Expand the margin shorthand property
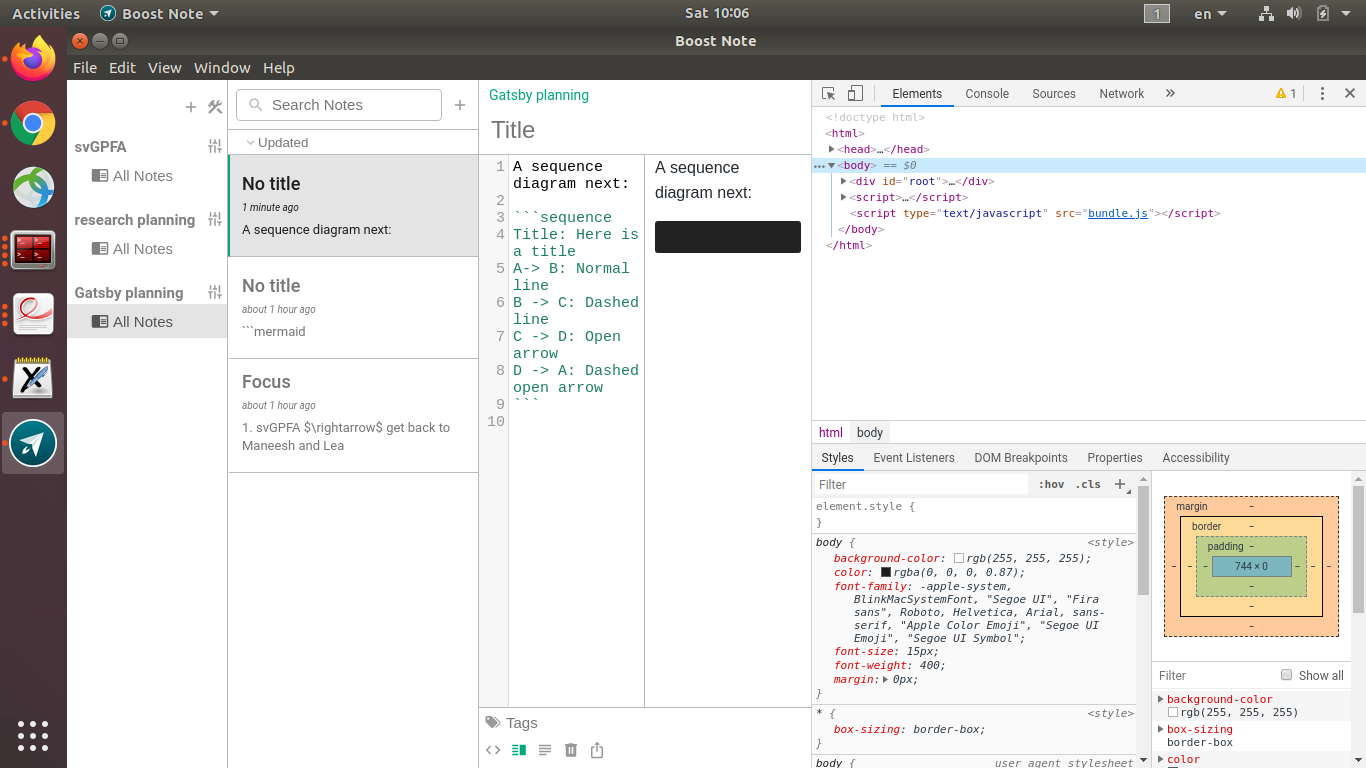Viewport: 1366px width, 768px height. (x=885, y=679)
